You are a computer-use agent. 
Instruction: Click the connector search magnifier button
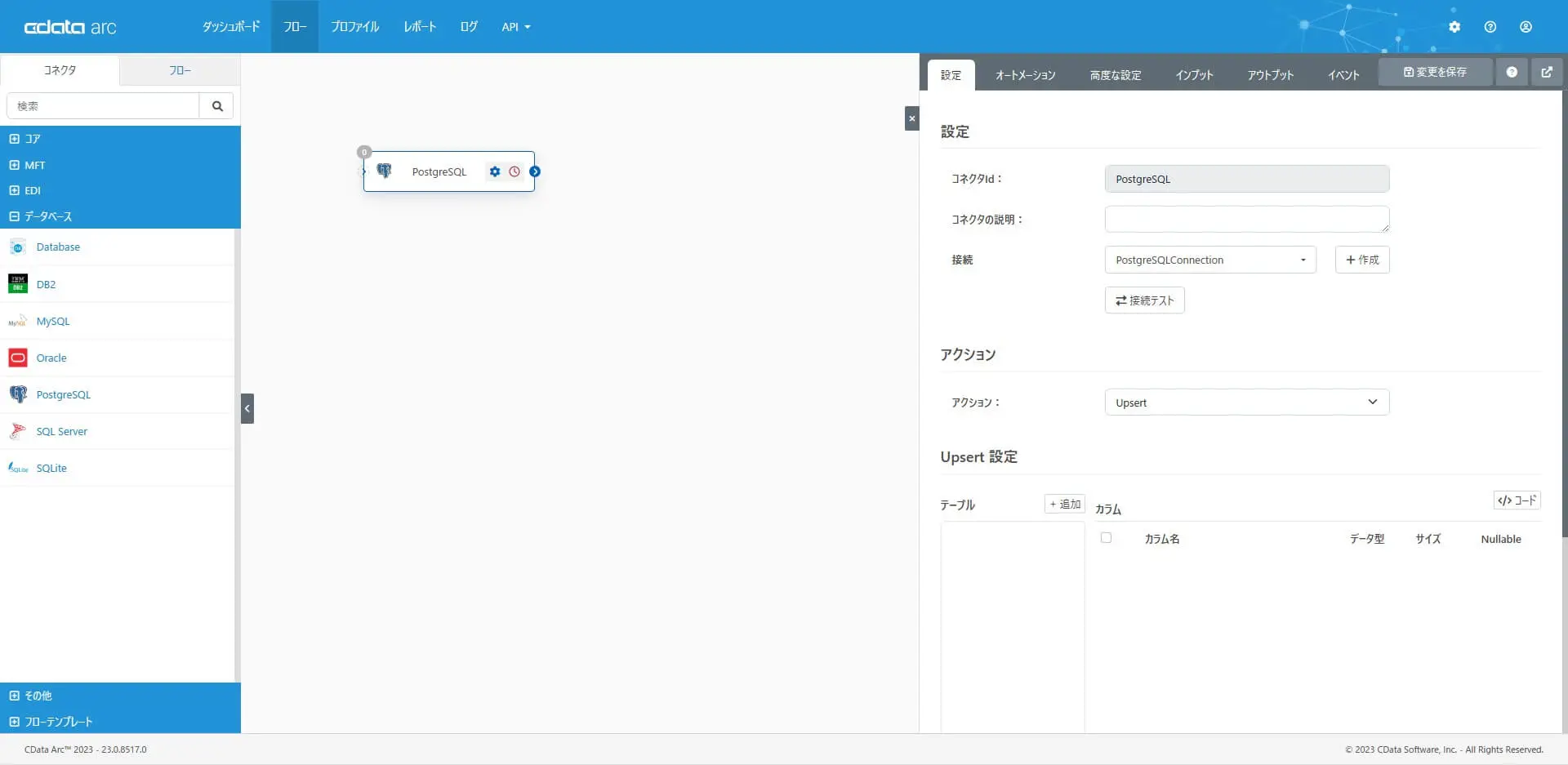click(217, 106)
